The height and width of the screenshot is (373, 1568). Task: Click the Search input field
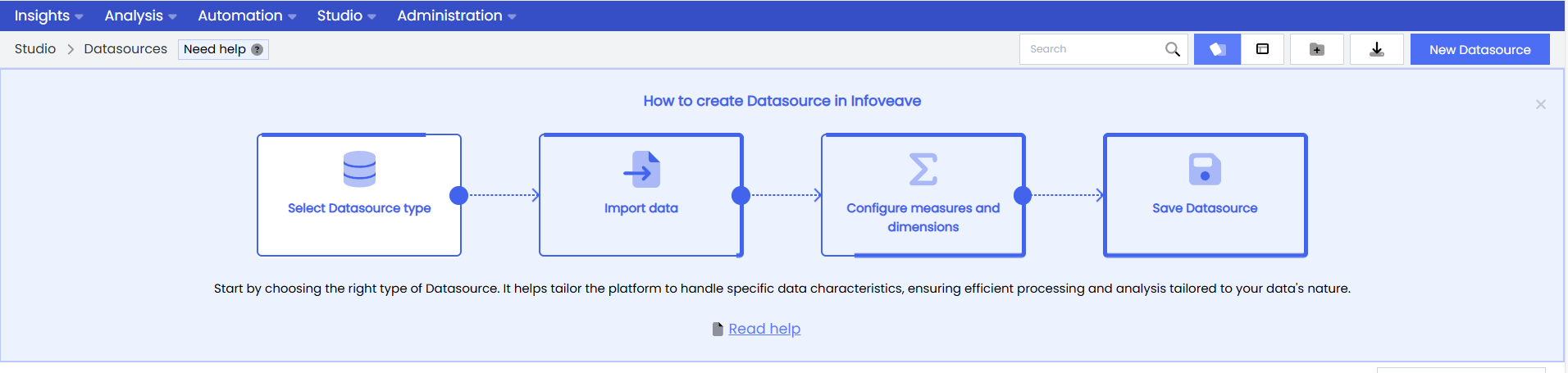pyautogui.click(x=1103, y=49)
